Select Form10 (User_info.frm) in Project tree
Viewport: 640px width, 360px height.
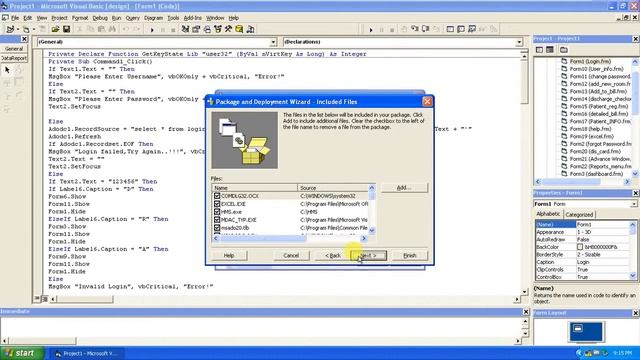pyautogui.click(x=596, y=69)
